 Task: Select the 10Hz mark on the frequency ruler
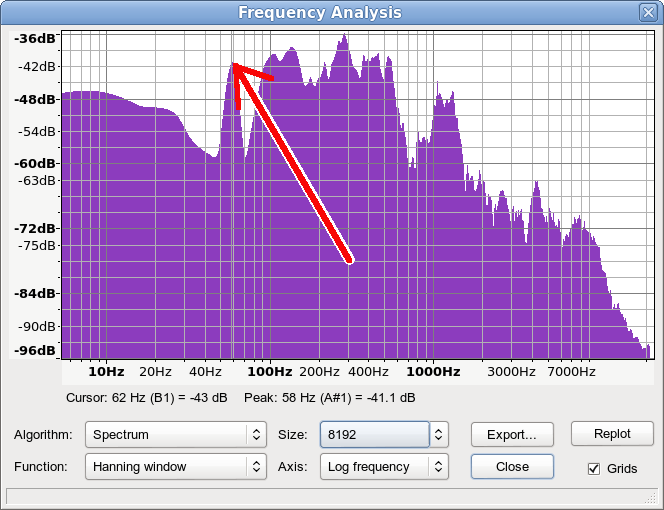coord(106,372)
